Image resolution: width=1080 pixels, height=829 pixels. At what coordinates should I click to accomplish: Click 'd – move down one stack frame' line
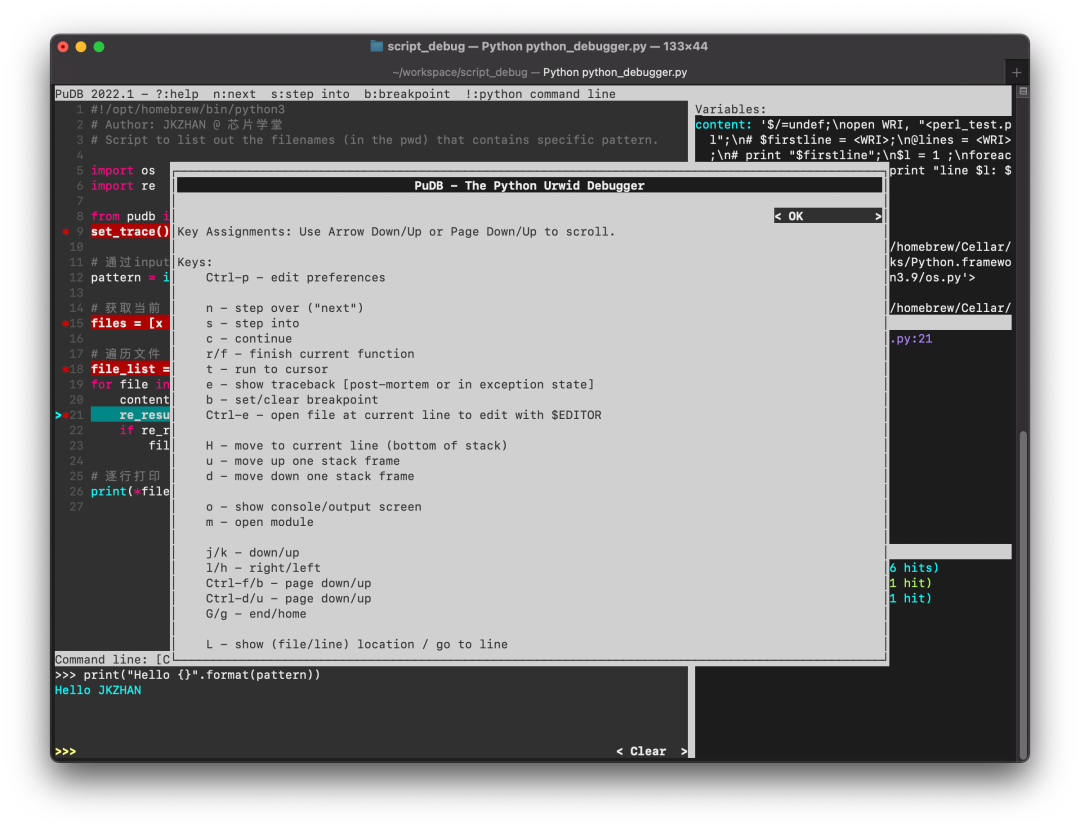coord(310,476)
